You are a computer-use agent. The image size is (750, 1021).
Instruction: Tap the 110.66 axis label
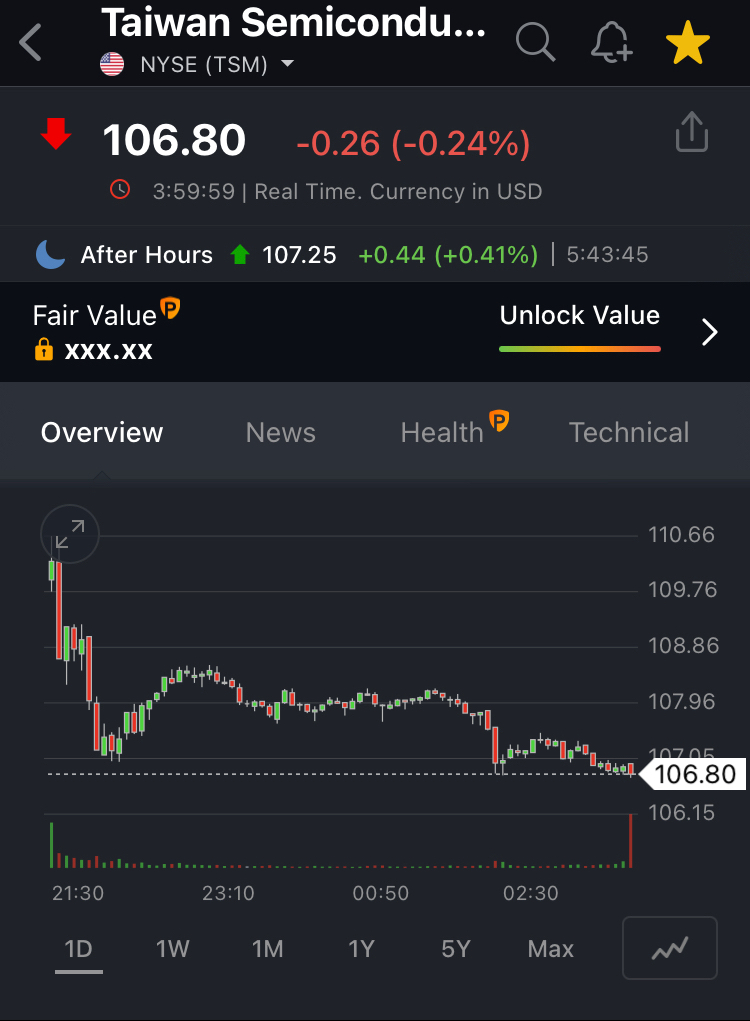click(682, 535)
